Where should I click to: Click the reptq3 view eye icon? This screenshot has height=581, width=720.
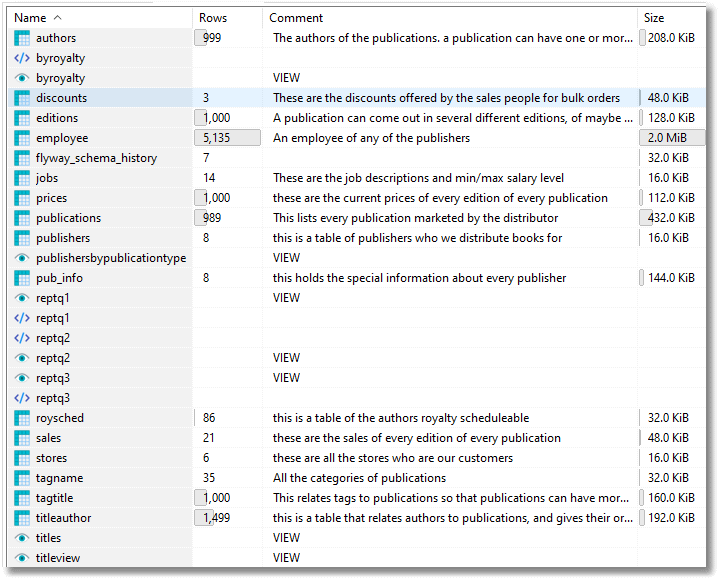point(22,378)
